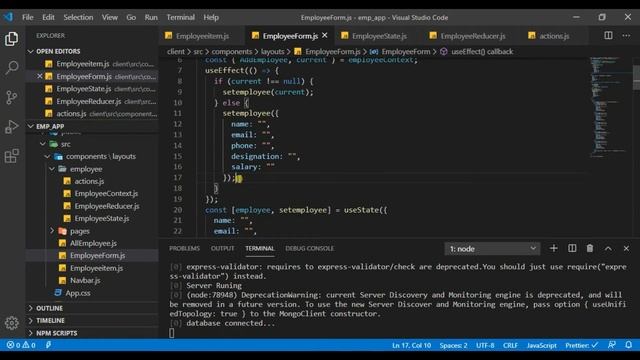Close EmployeeForm.js in Open Editors list
The width and height of the screenshot is (640, 360).
pos(40,76)
